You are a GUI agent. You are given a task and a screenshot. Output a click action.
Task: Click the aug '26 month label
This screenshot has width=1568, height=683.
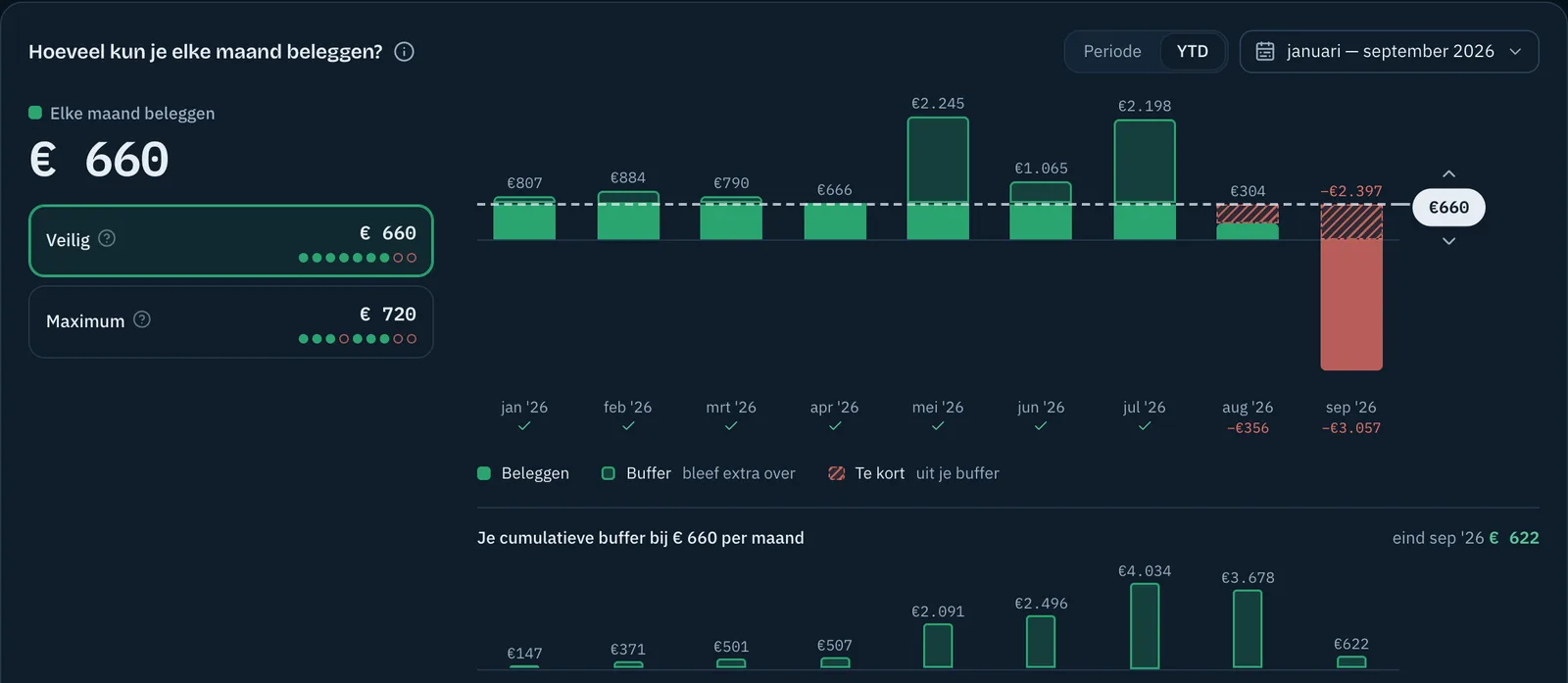[x=1248, y=408]
